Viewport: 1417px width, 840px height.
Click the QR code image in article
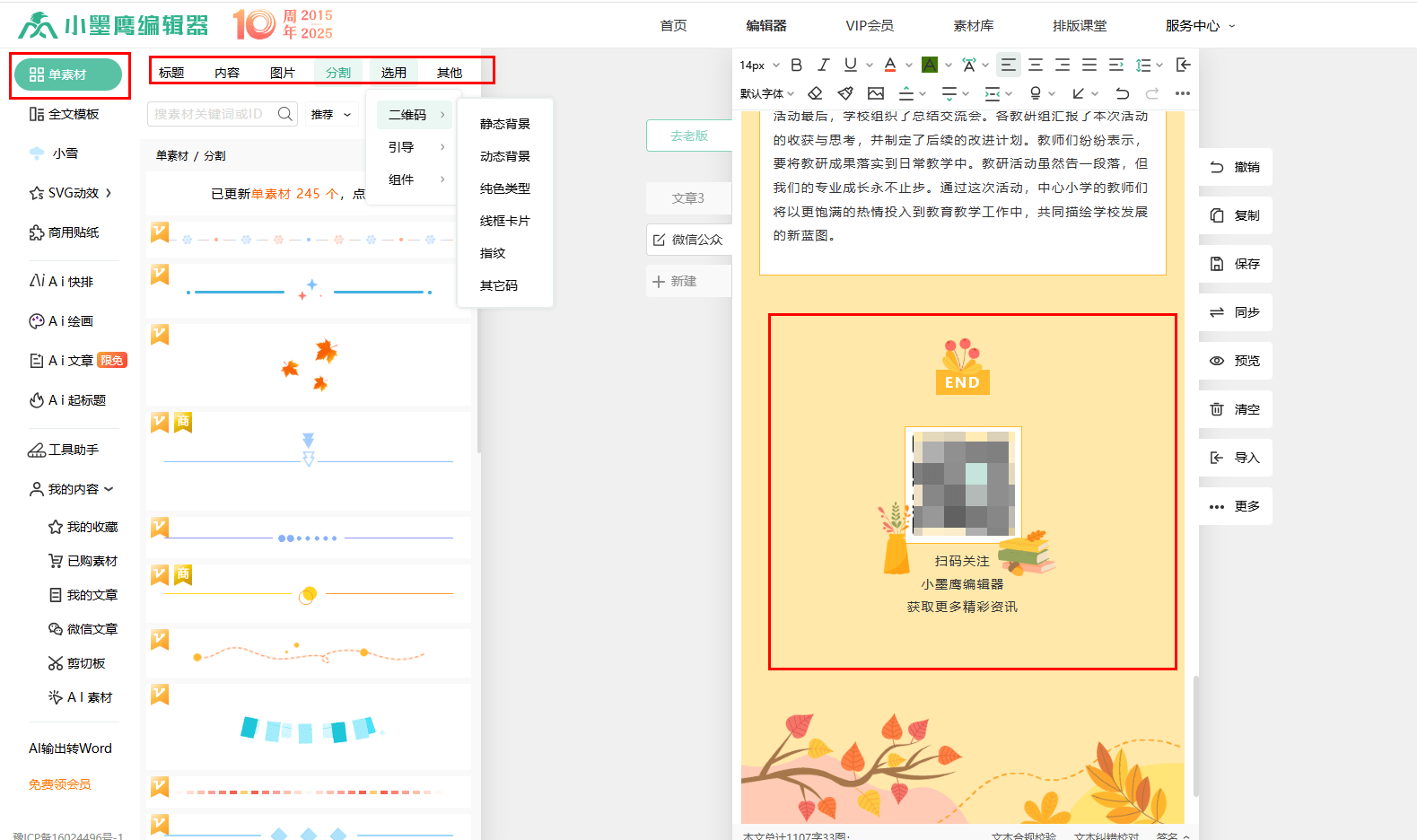click(x=963, y=485)
